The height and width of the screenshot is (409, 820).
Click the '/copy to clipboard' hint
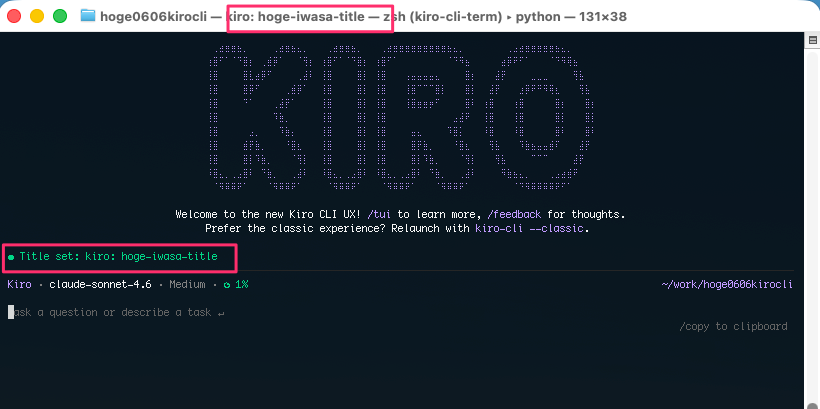[733, 326]
